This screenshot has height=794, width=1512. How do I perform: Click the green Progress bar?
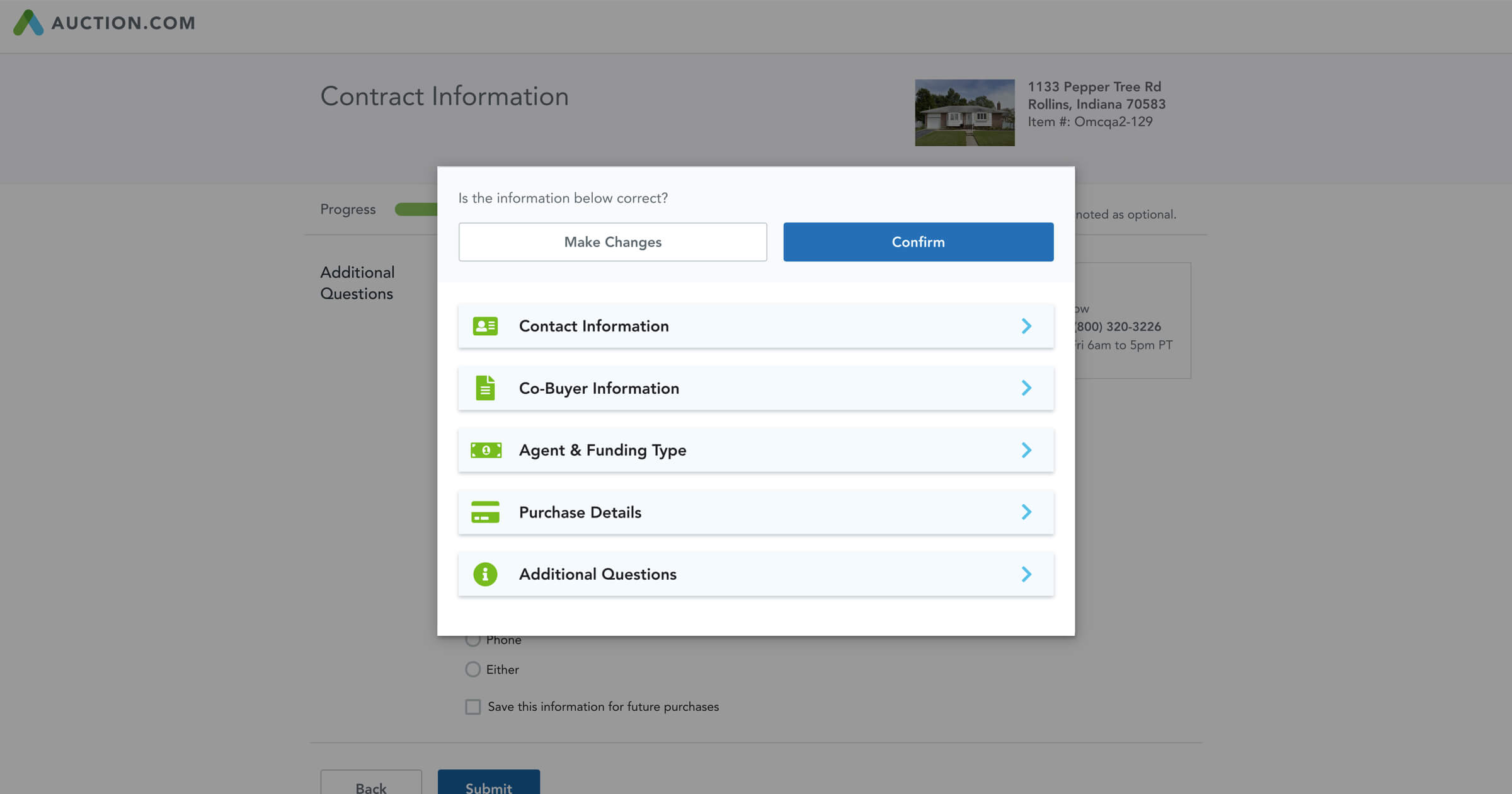point(416,209)
